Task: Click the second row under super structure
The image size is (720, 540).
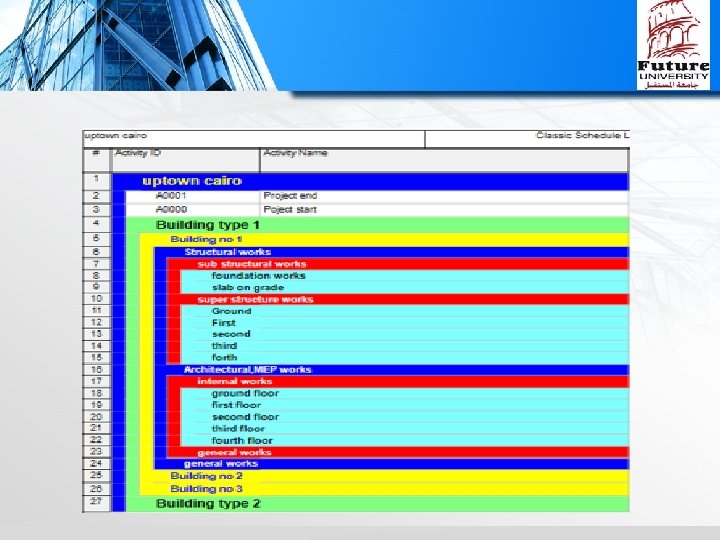Action: [x=405, y=334]
